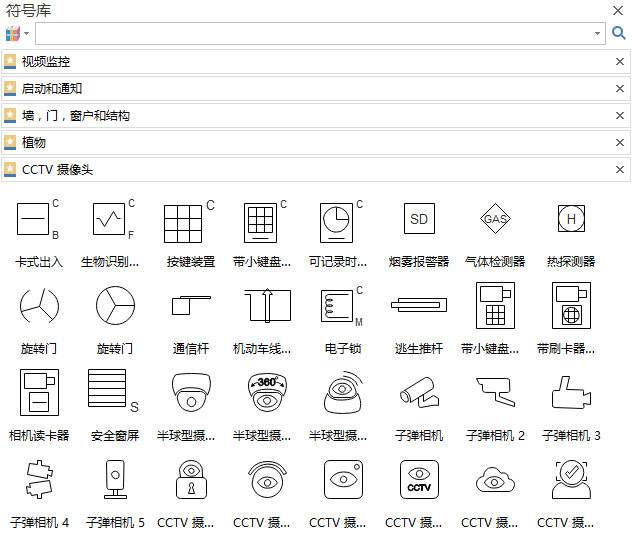This screenshot has width=634, height=542.
Task: Select the 带小键盘 device symbol in top row
Action: [265, 222]
